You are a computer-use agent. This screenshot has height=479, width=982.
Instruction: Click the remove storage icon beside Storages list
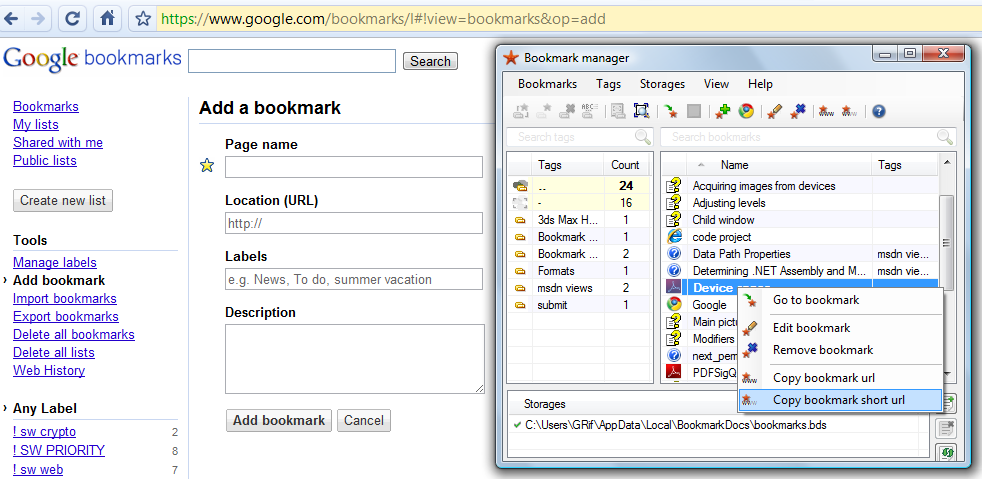946,428
